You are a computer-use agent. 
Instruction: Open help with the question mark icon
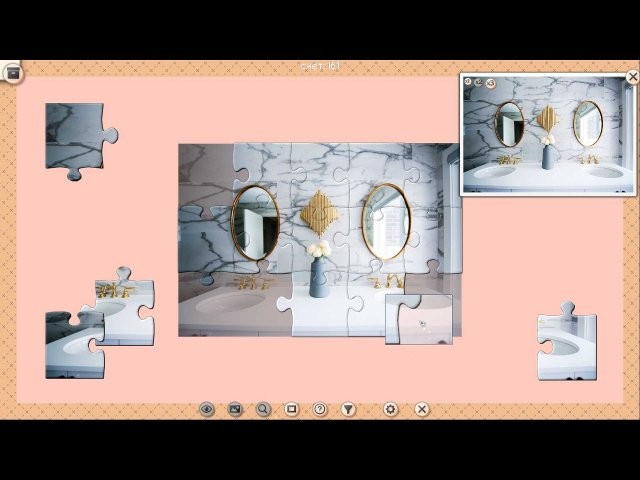319,409
